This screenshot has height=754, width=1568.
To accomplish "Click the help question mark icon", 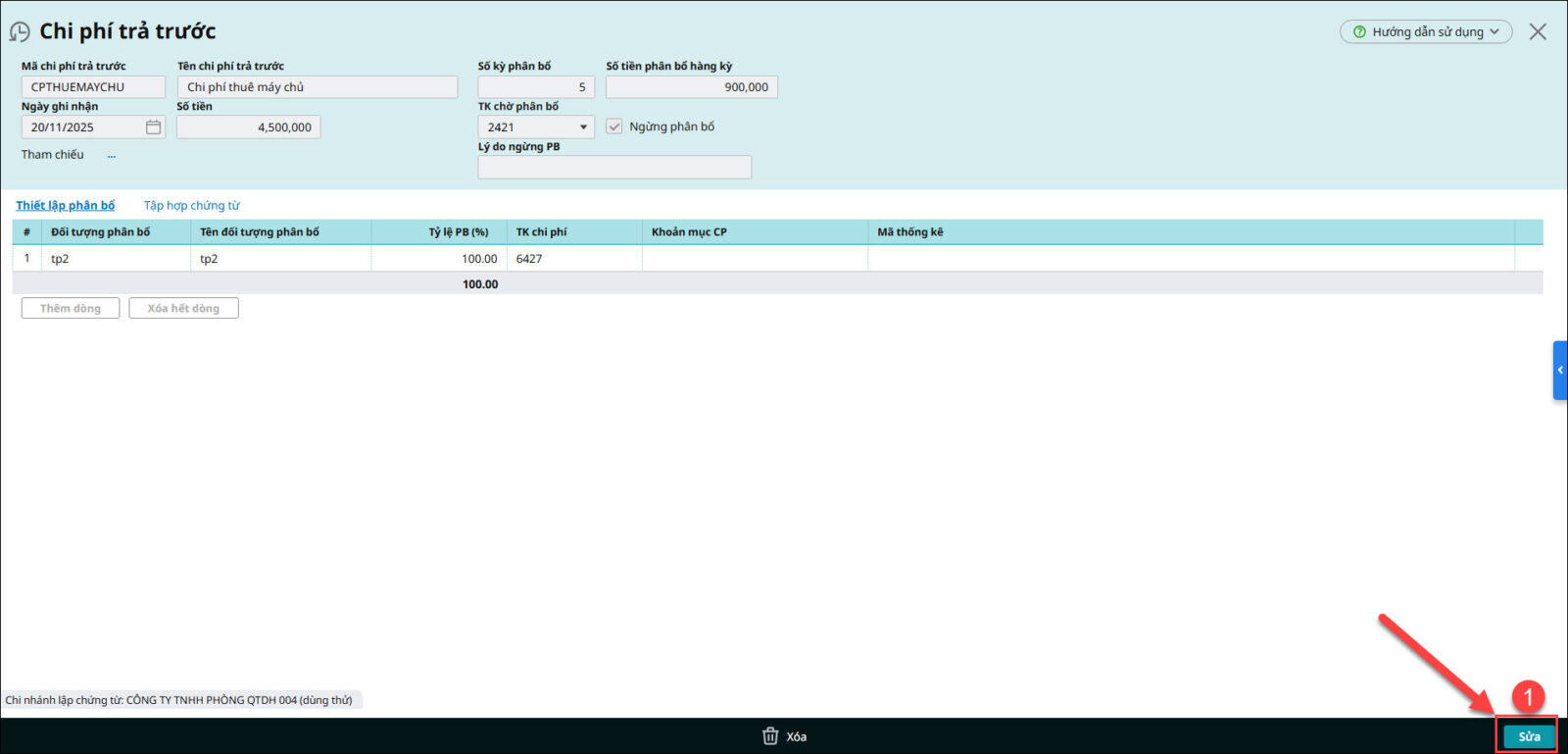I will [x=1359, y=32].
